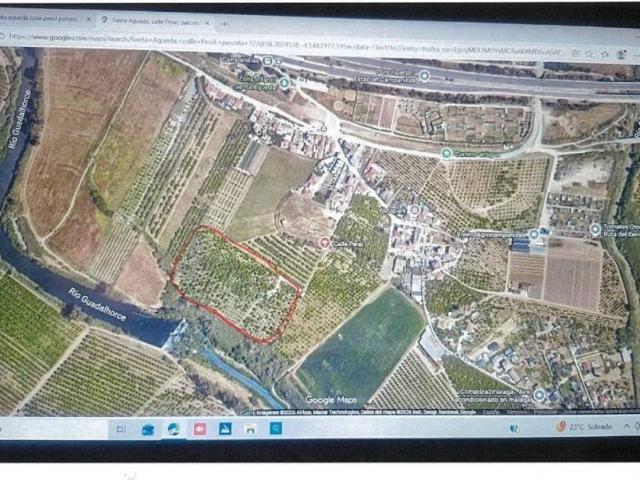
Task: Click the Campanillas train station icon
Action: pyautogui.click(x=268, y=60)
